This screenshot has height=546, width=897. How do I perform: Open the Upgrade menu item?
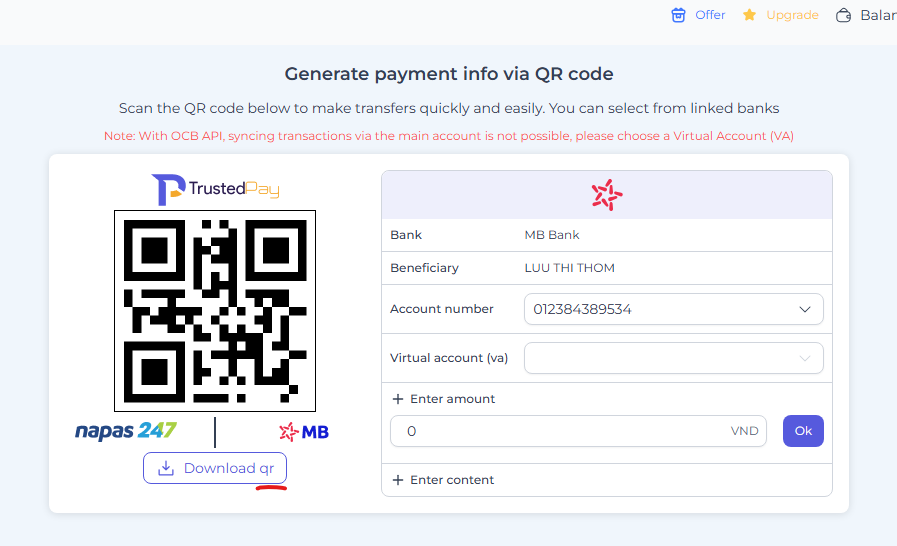[780, 15]
